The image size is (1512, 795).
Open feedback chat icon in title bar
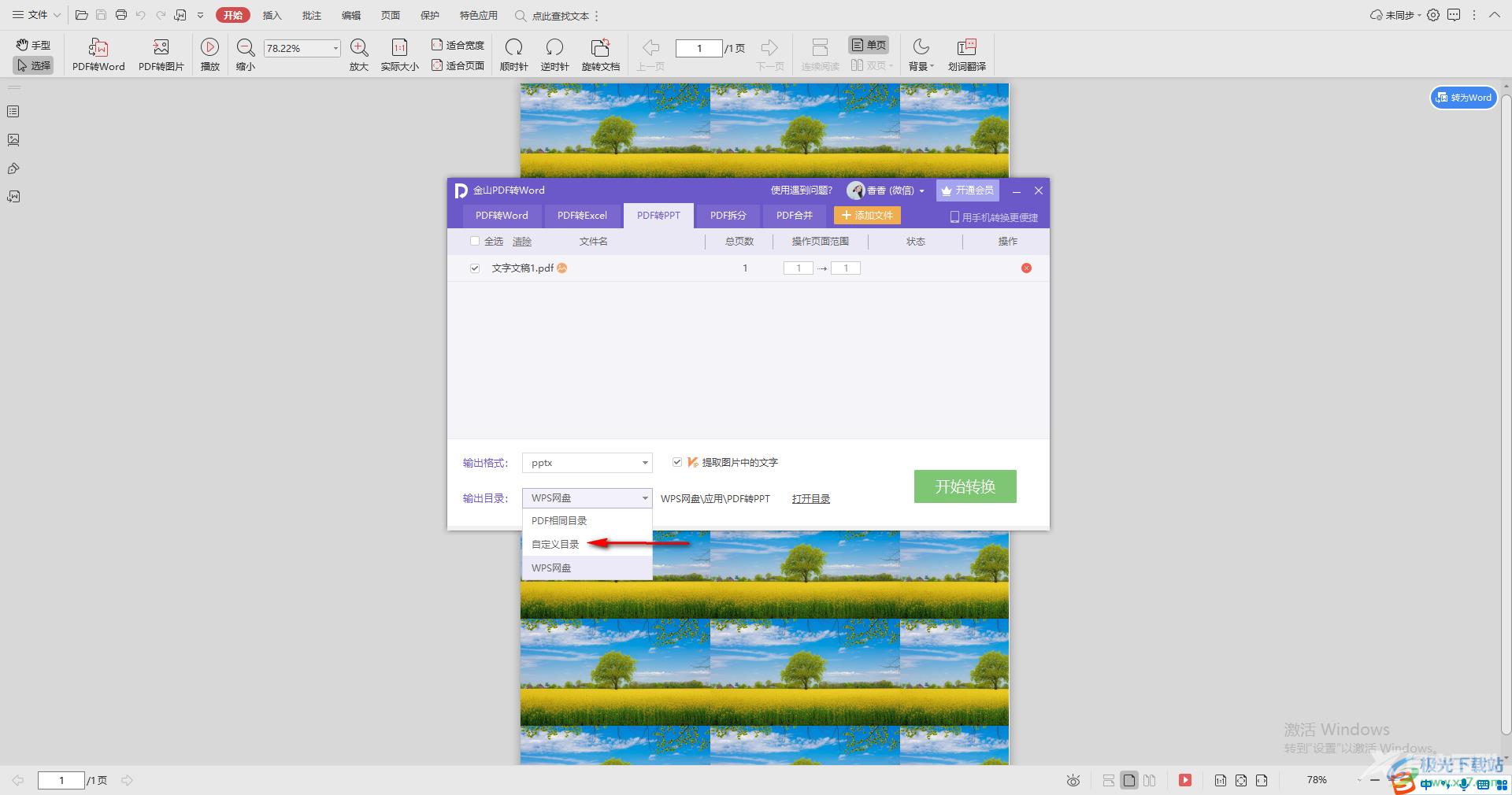pos(1454,15)
